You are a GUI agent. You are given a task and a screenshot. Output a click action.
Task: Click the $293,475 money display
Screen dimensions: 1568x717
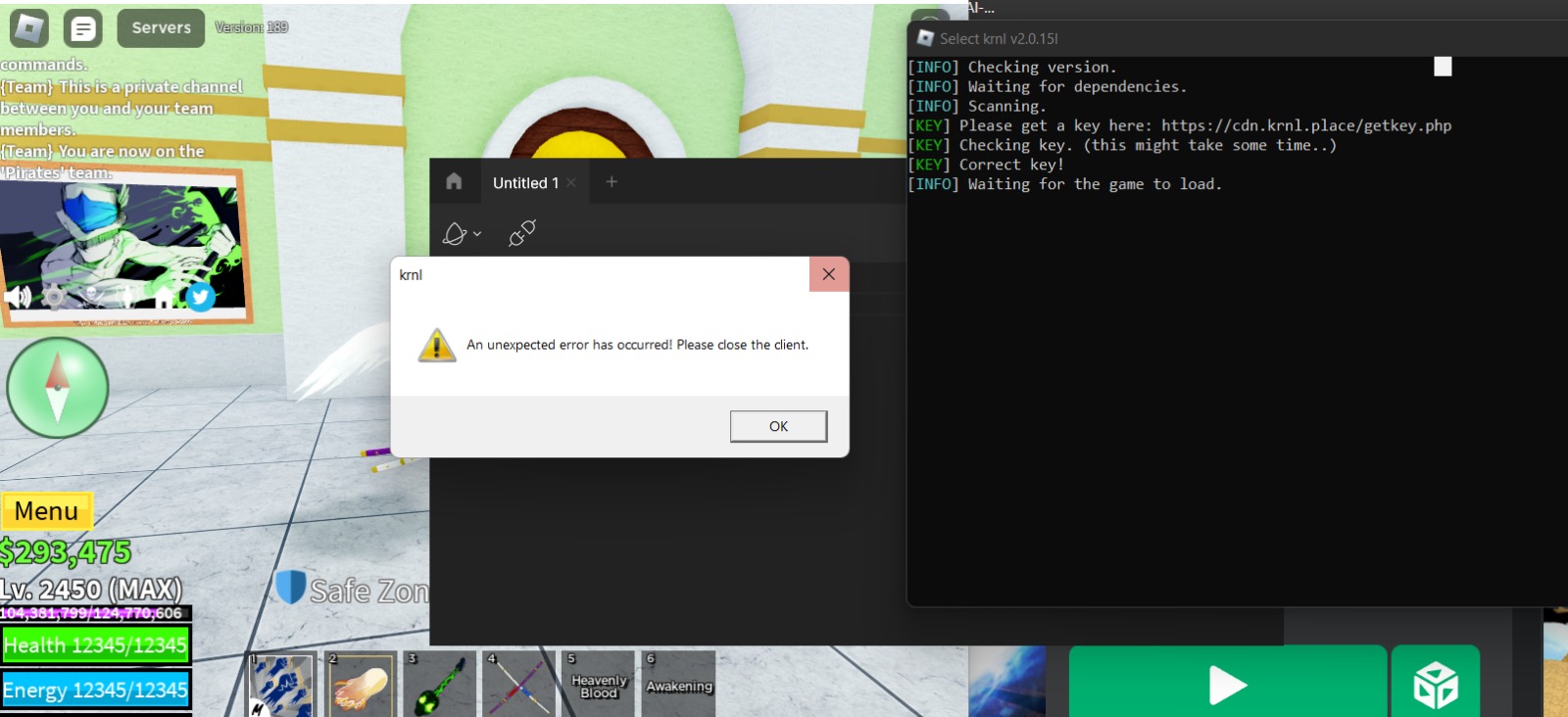click(x=66, y=552)
